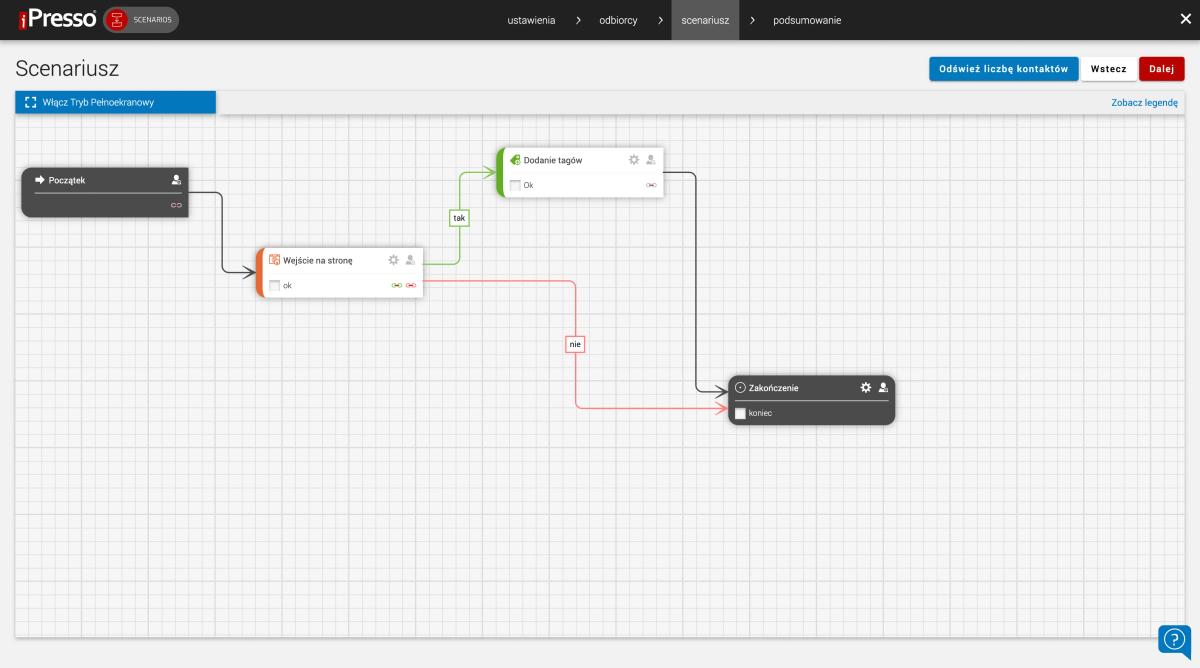Viewport: 1200px width, 668px height.
Task: Select the scenariusz step
Action: (705, 20)
